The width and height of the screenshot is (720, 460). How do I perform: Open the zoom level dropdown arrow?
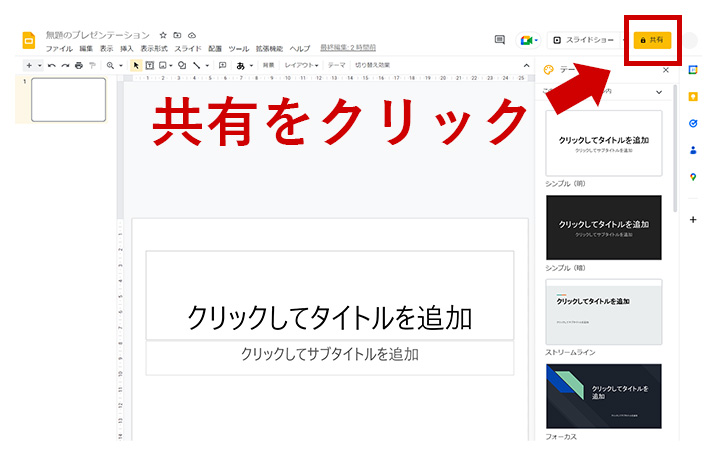tap(121, 66)
